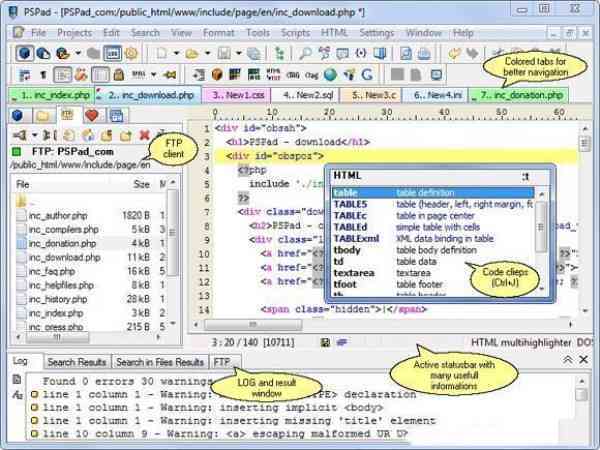Open the Projects menu

pos(75,33)
